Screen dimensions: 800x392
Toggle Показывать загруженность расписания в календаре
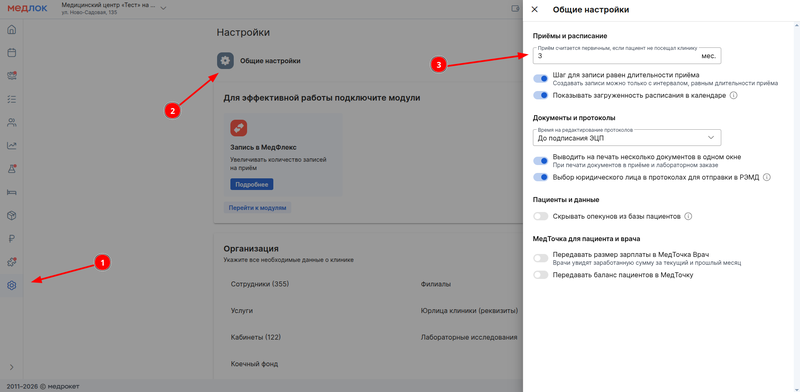pyautogui.click(x=540, y=95)
